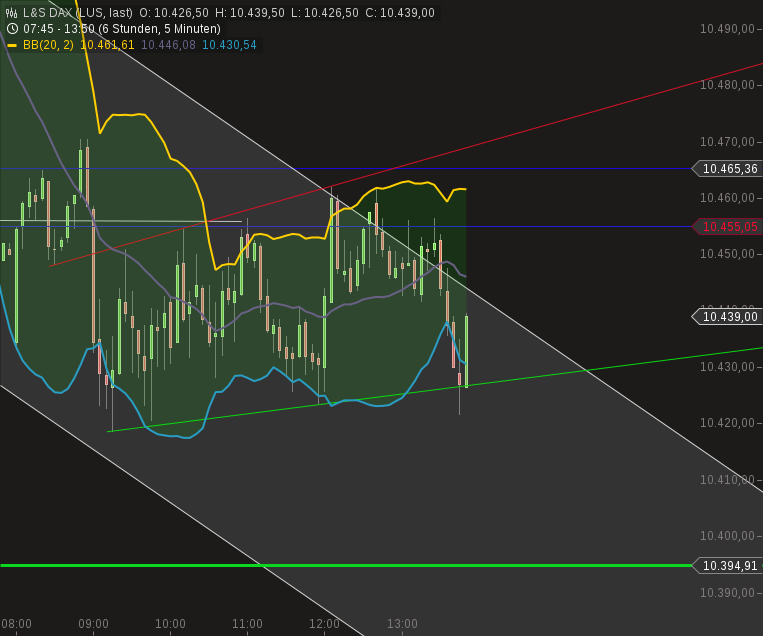This screenshot has height=636, width=763.
Task: Click the 09:00 time axis label
Action: [93, 624]
